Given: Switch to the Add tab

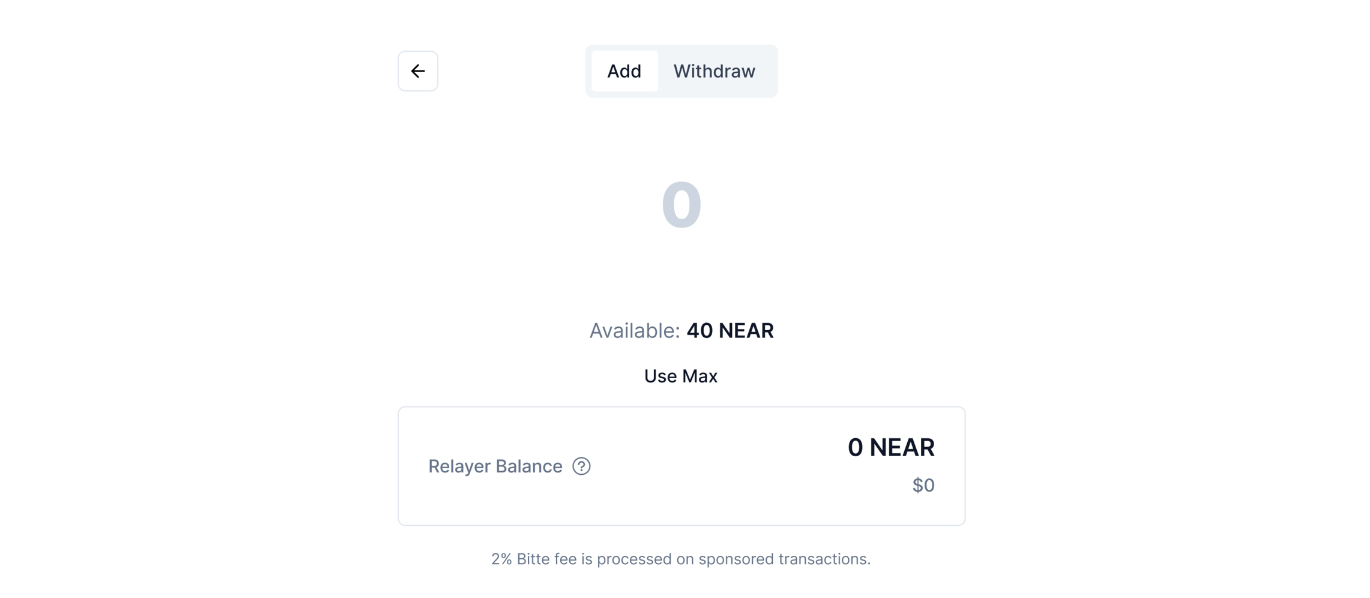Looking at the screenshot, I should (x=624, y=71).
